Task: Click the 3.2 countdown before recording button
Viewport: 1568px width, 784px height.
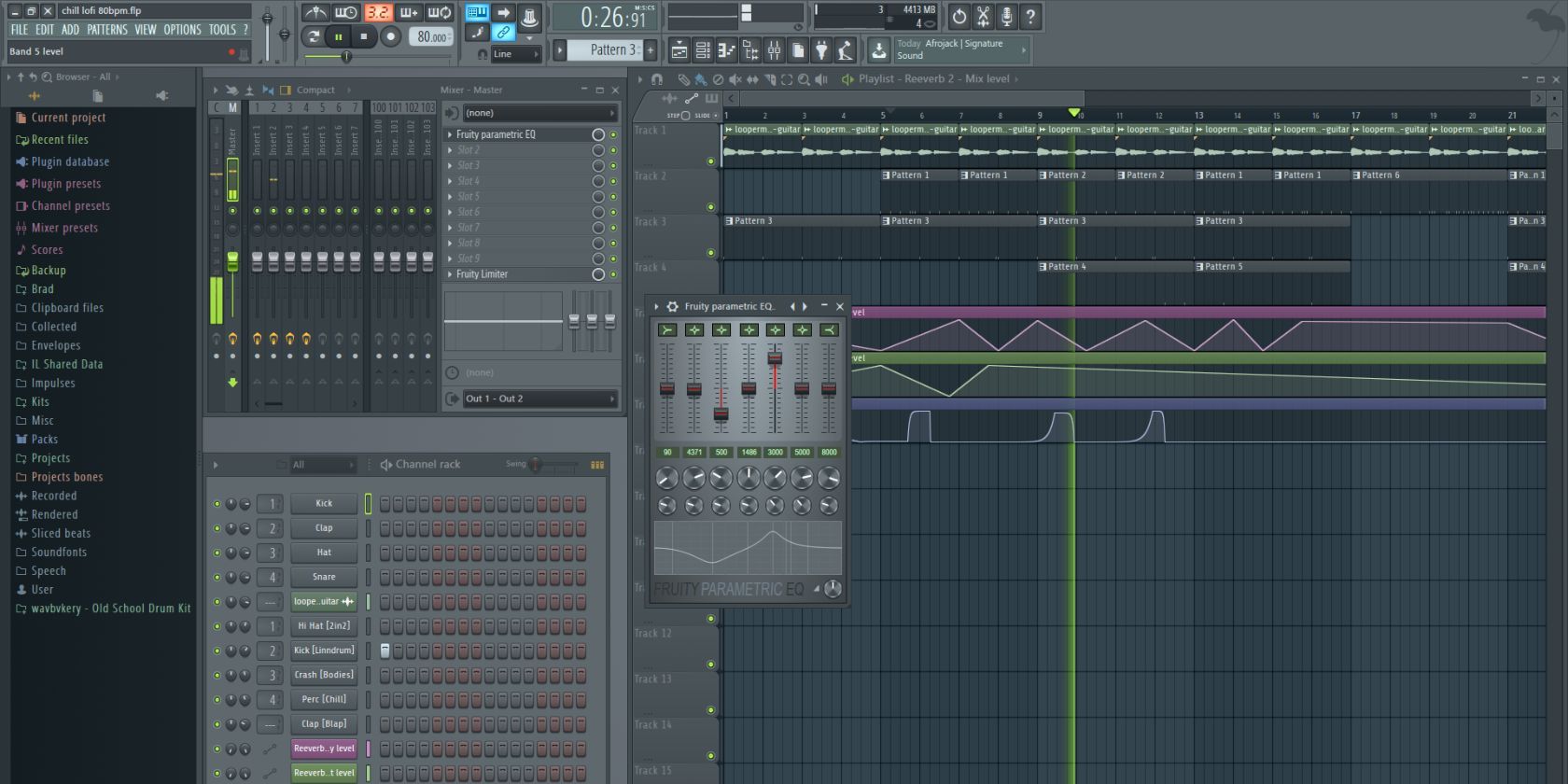Action: tap(378, 12)
